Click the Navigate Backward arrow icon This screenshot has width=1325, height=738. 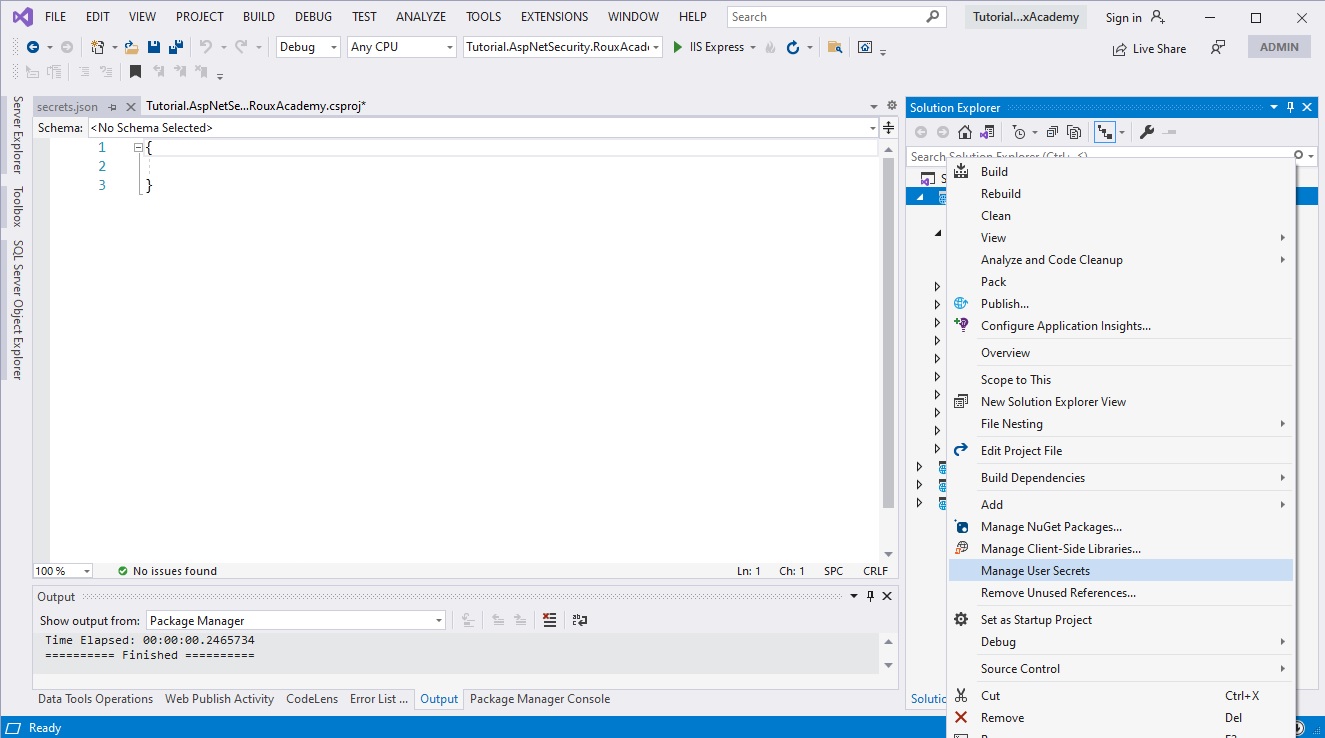click(x=29, y=46)
